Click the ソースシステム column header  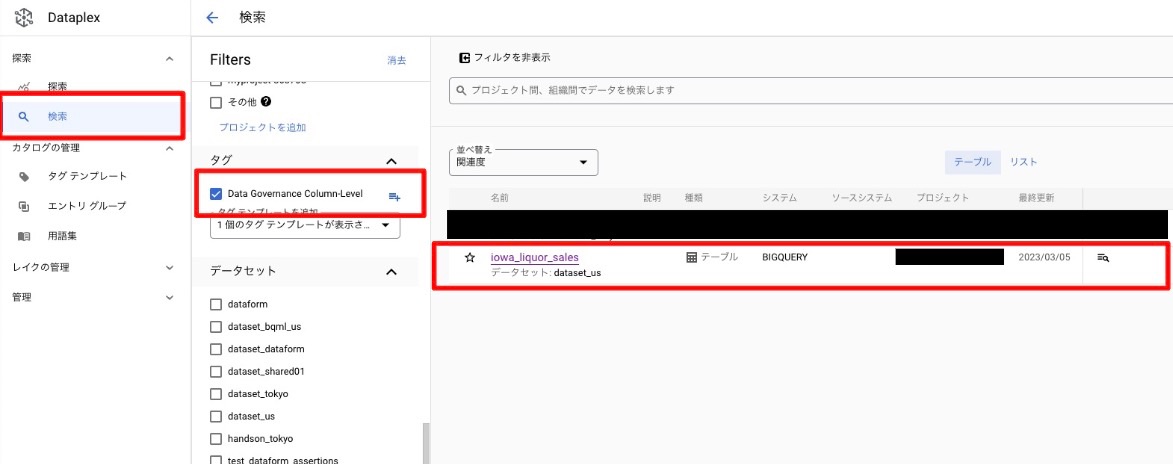[x=862, y=198]
